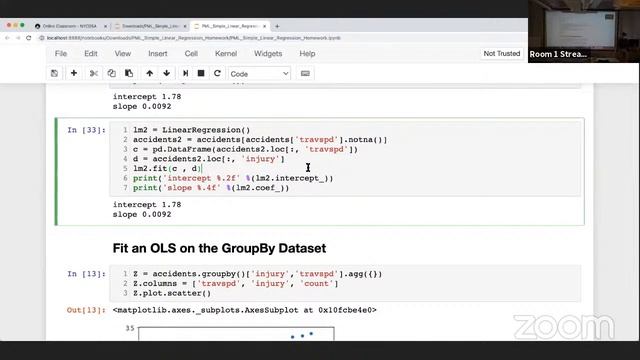Interrupt the kernel stop icon
This screenshot has width=640, height=360.
201,73
